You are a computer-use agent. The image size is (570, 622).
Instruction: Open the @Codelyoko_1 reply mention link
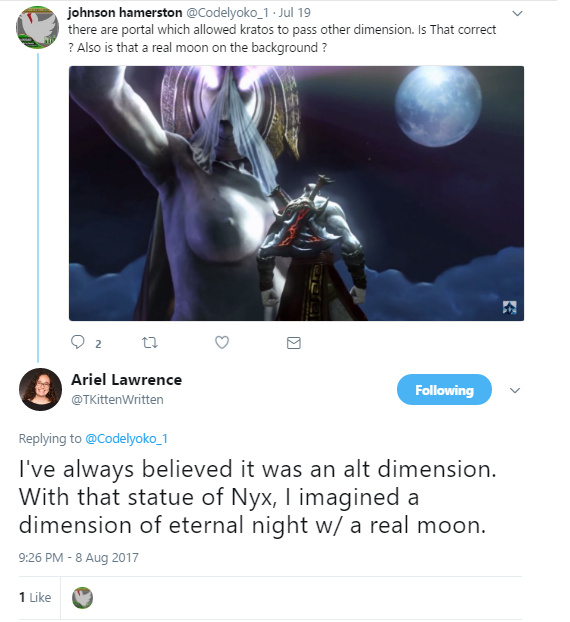coord(127,439)
